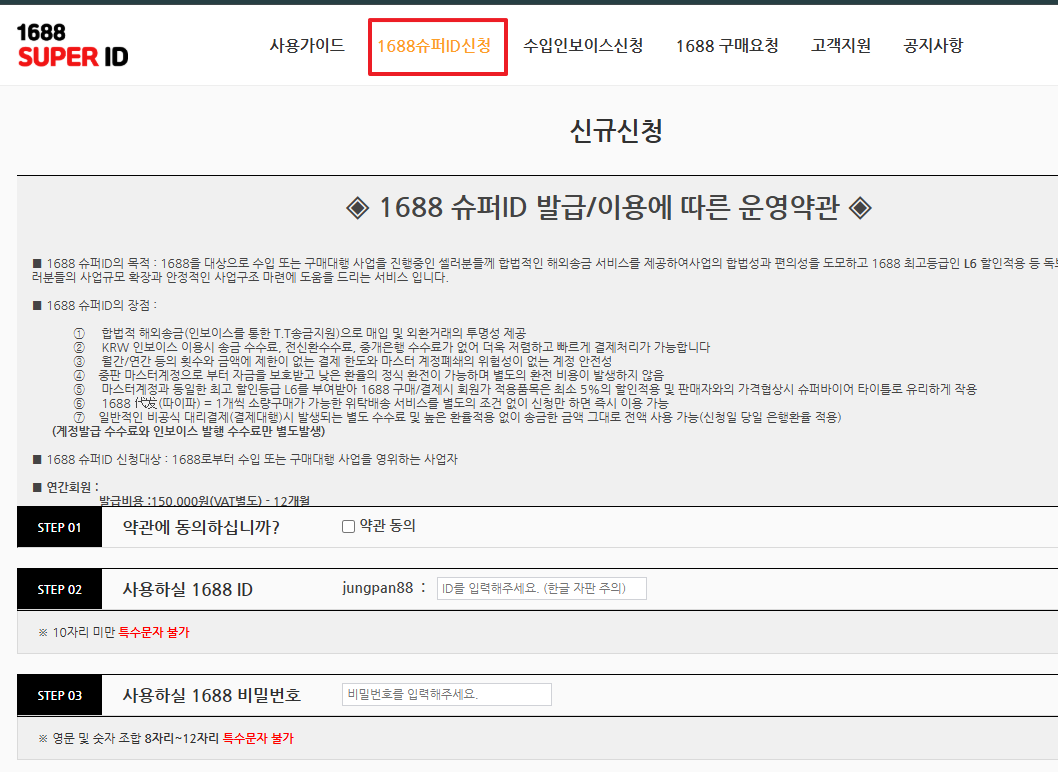This screenshot has width=1058, height=772.
Task: Open the 사용가이드 menu
Action: click(x=307, y=45)
